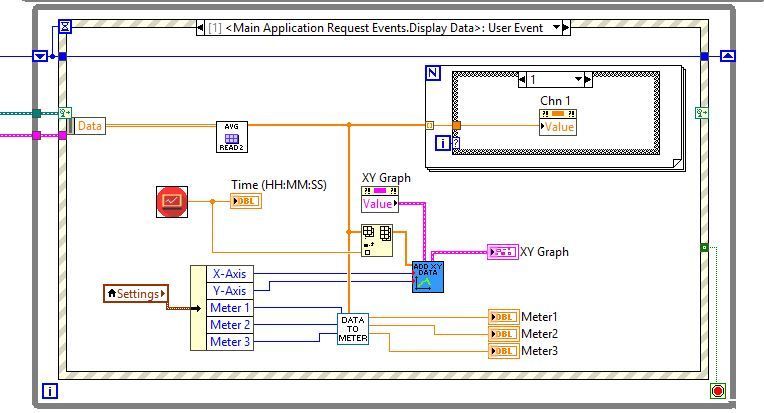Click the loop stop condition terminal

[717, 390]
